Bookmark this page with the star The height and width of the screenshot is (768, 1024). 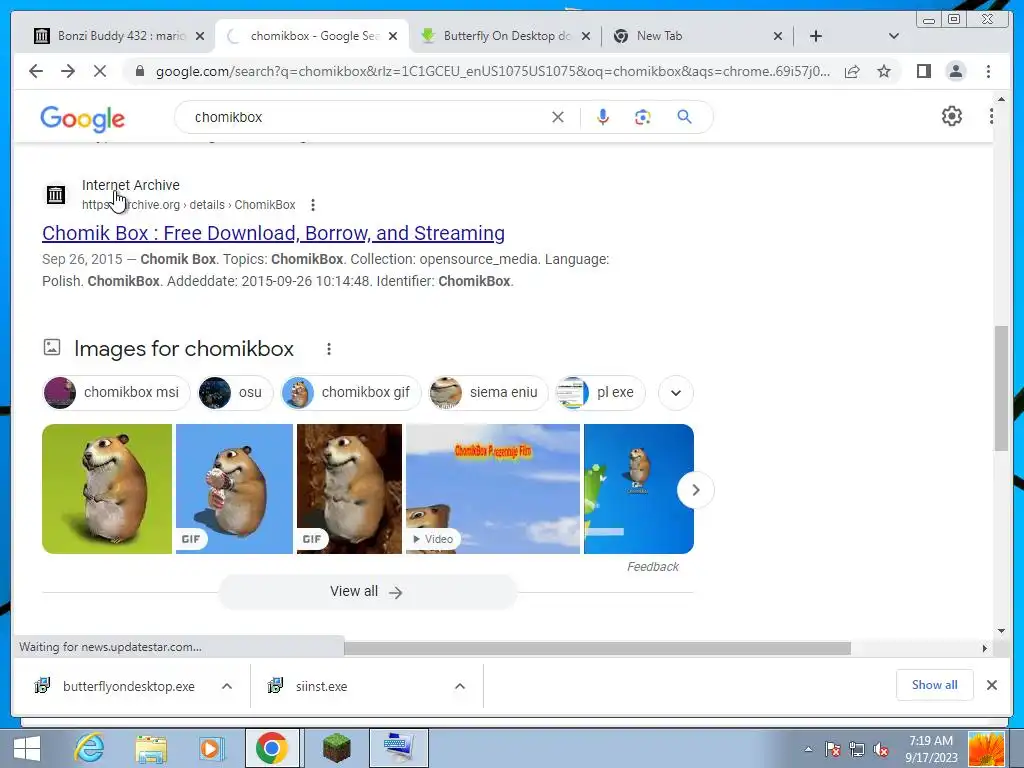click(884, 71)
